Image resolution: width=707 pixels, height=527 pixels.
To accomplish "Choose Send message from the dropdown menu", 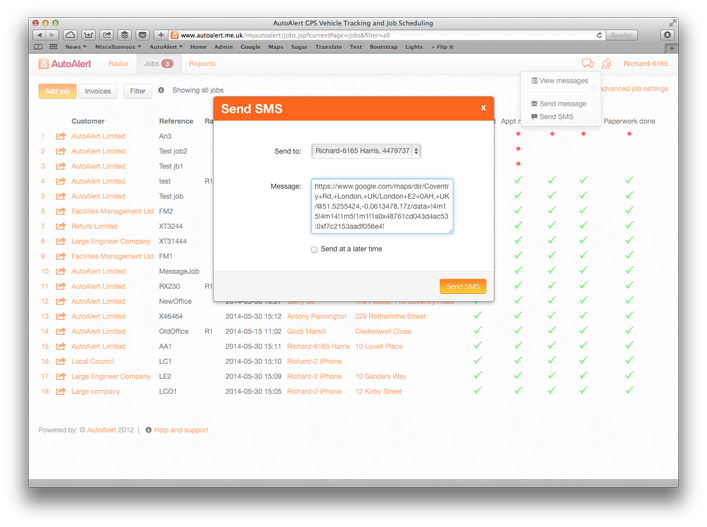I will (x=559, y=104).
